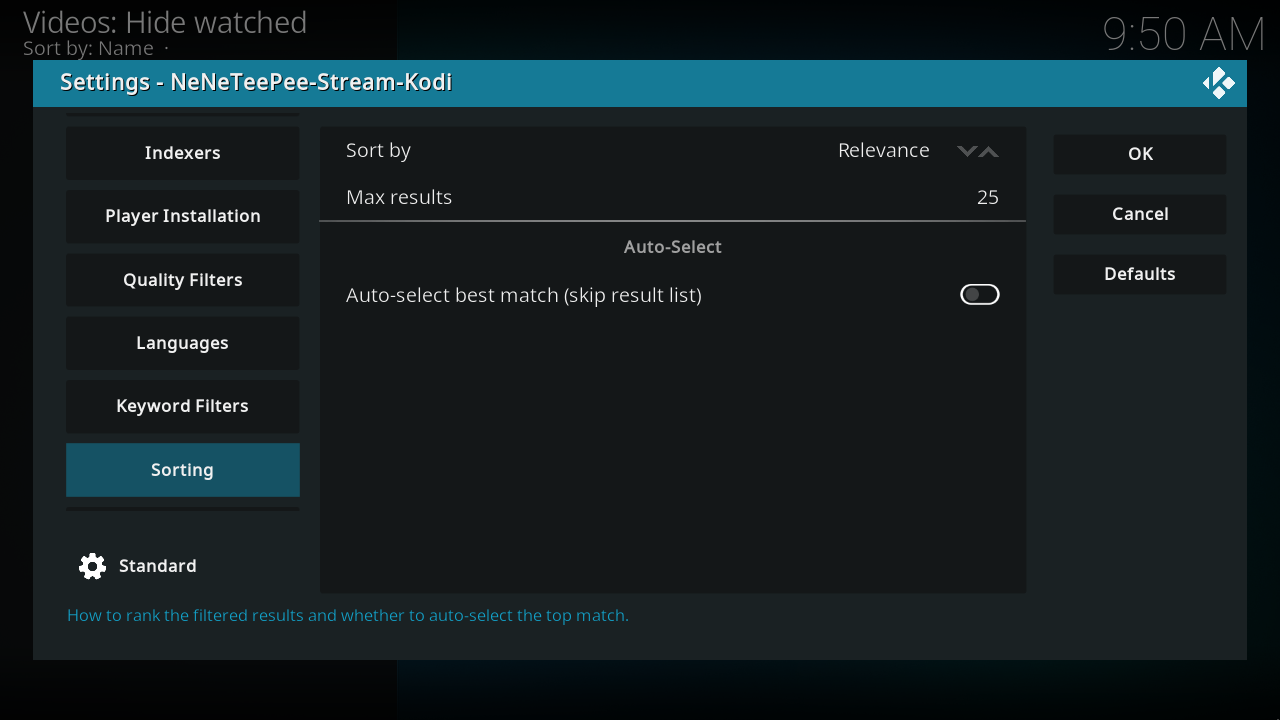1280x720 pixels.
Task: Switch to Quality Filters category
Action: pos(183,280)
